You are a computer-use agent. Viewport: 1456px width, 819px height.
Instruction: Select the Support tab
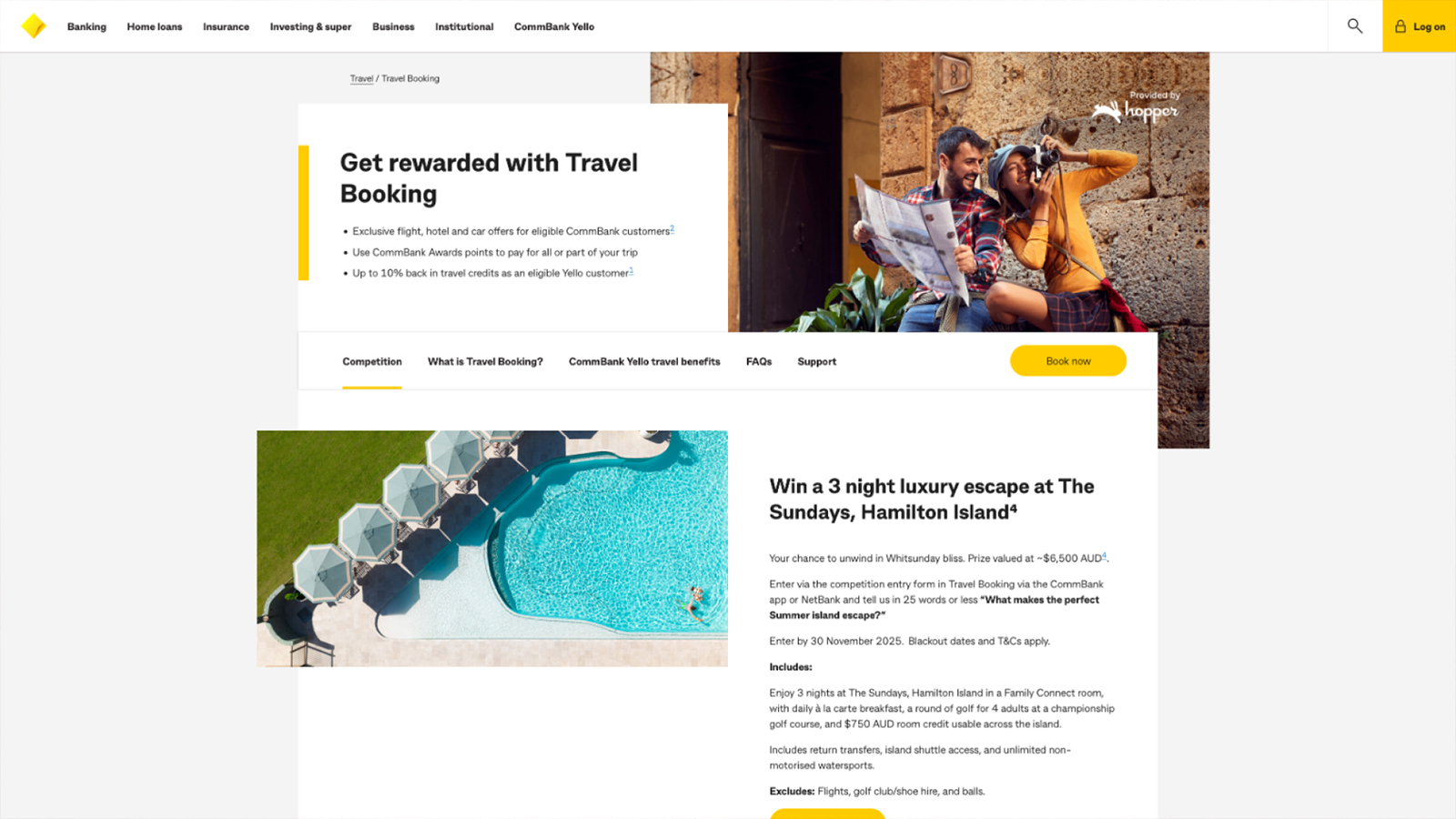817,361
